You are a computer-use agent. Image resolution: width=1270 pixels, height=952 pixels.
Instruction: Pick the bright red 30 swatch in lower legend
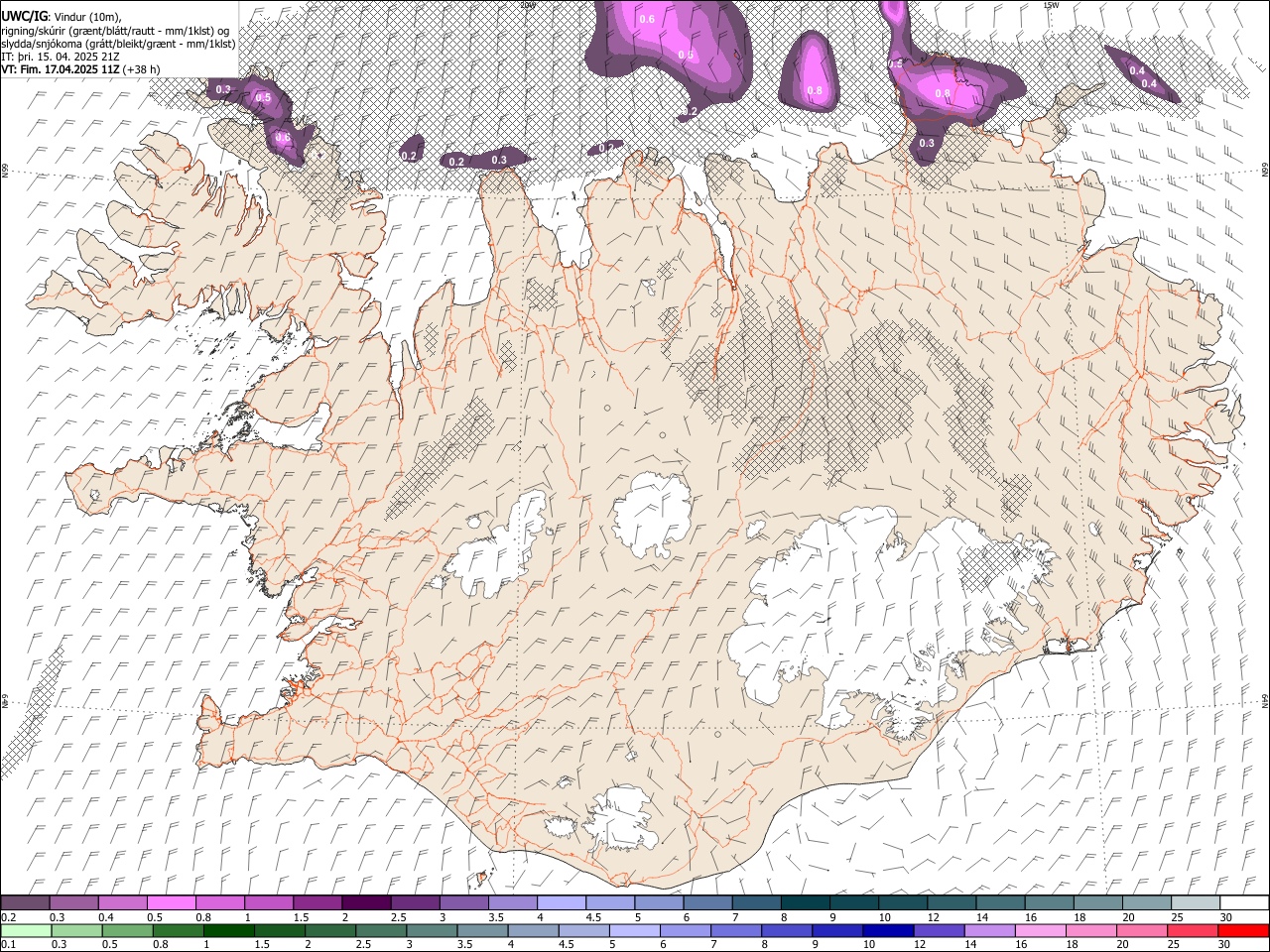coord(1243,930)
